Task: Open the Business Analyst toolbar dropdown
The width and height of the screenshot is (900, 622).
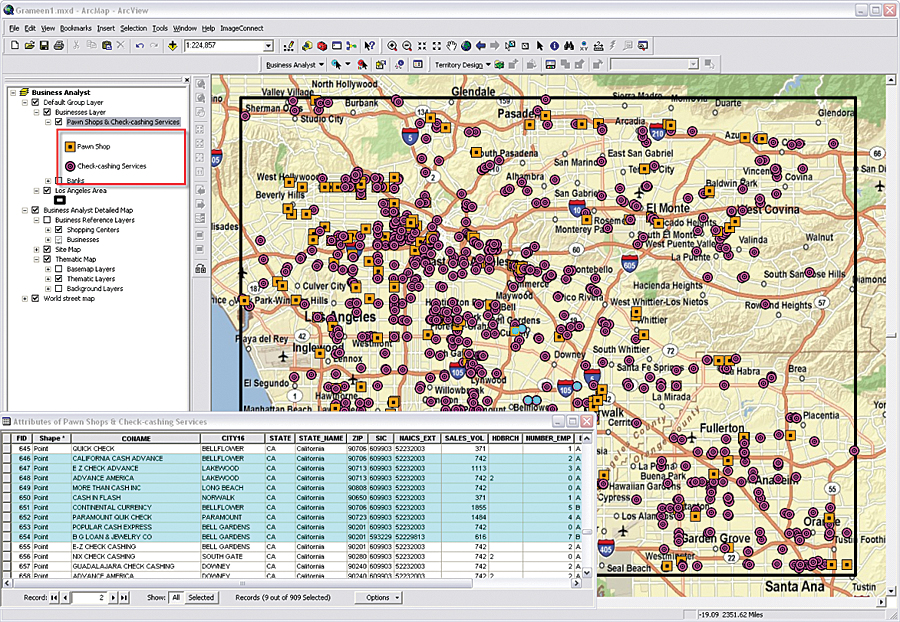Action: [x=295, y=64]
